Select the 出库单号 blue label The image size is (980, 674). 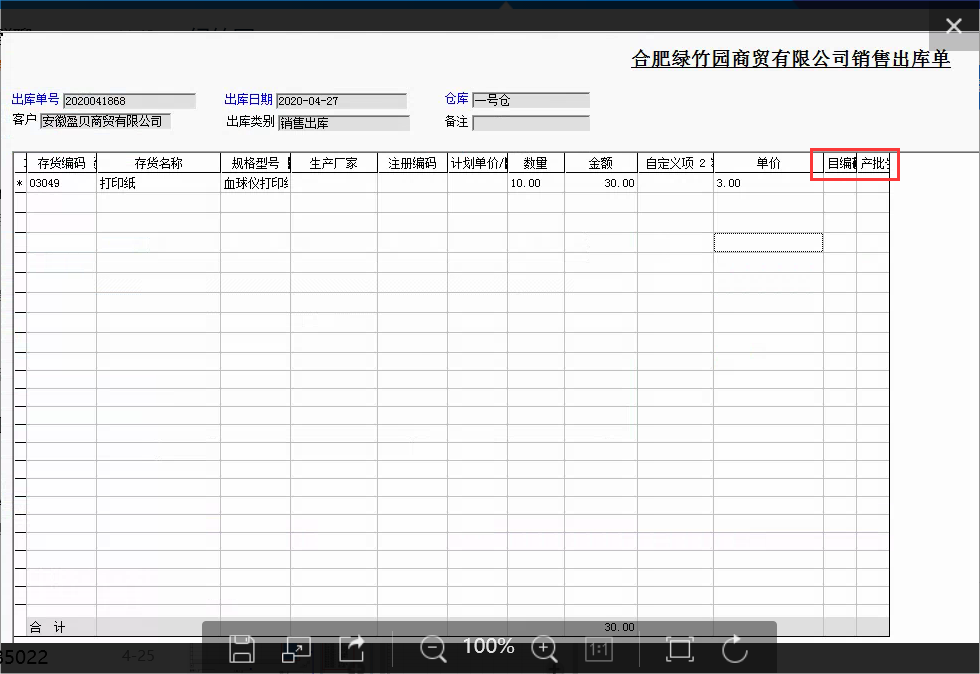pyautogui.click(x=35, y=99)
